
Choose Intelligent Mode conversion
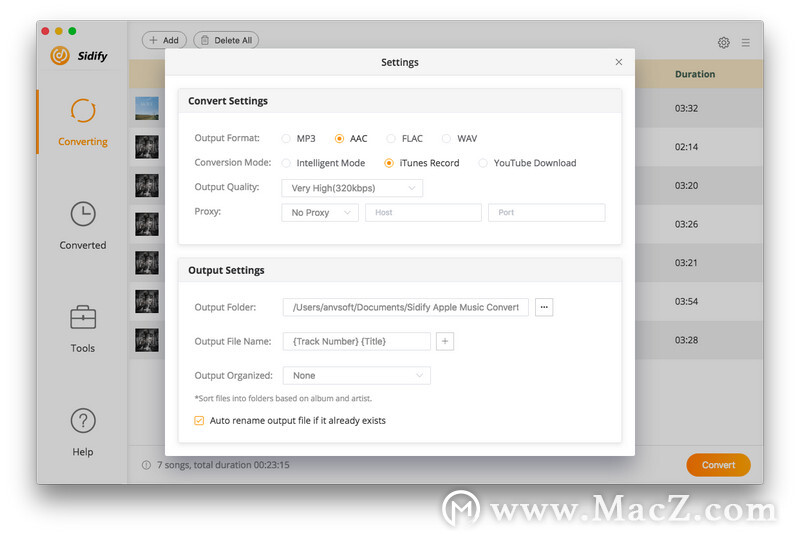coord(286,163)
